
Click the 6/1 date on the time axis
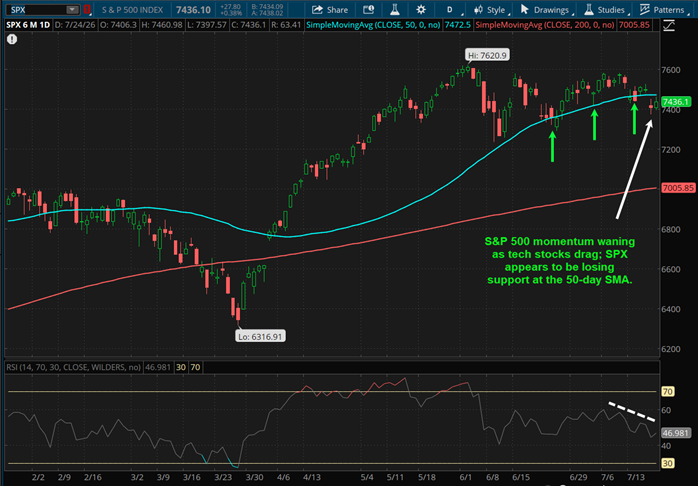click(465, 477)
